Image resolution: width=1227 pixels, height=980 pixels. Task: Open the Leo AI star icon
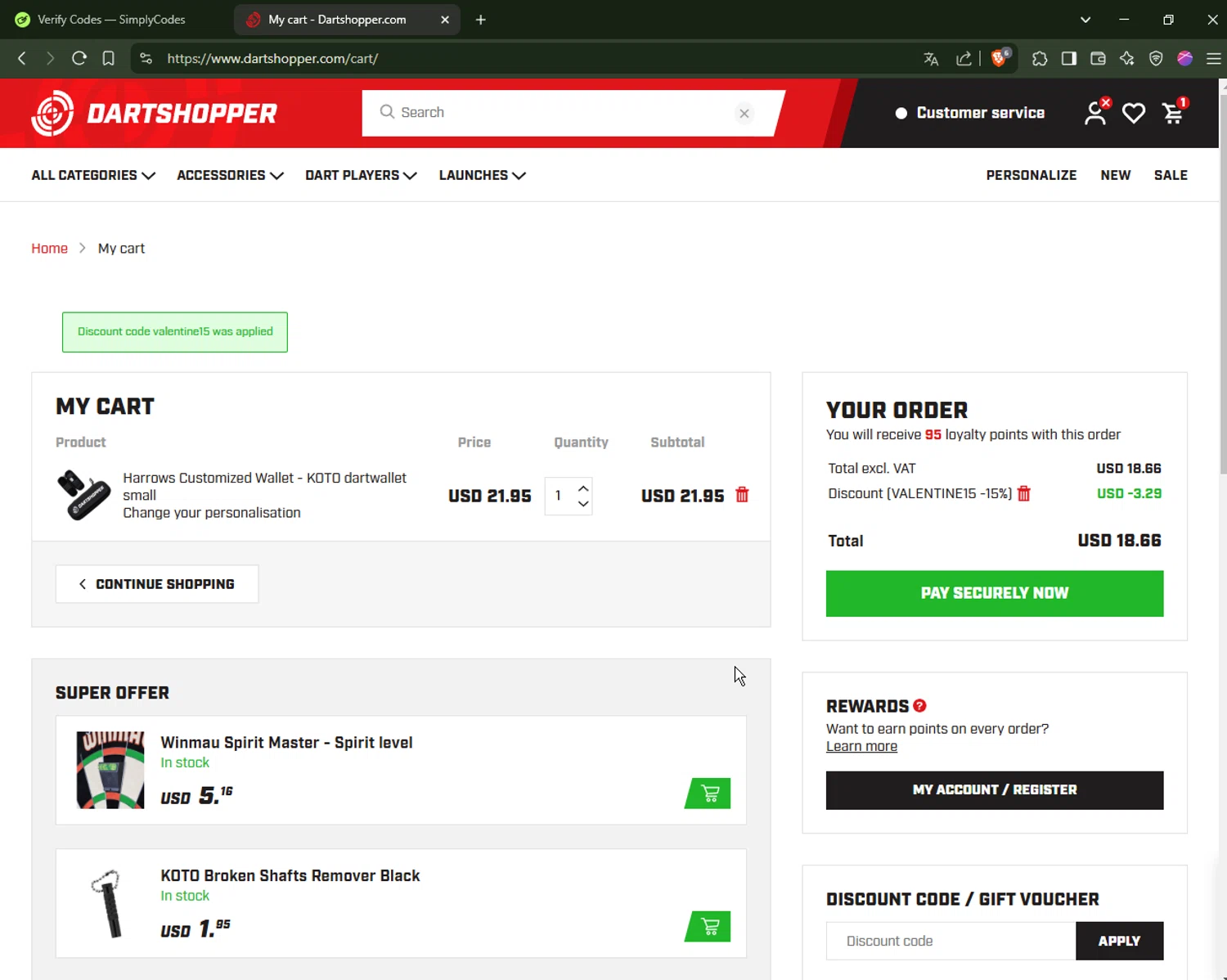coord(1127,58)
